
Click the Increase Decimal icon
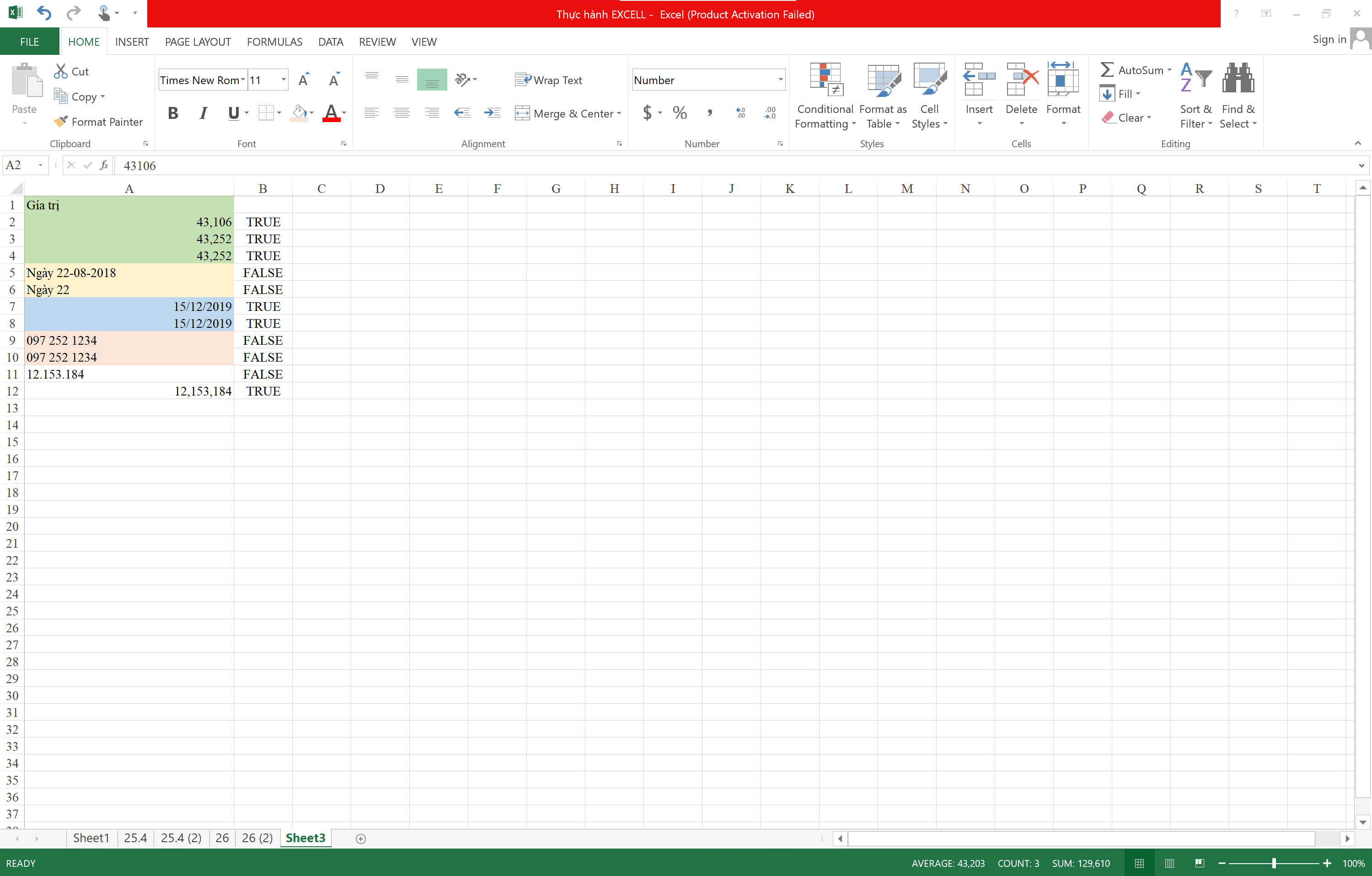point(740,113)
